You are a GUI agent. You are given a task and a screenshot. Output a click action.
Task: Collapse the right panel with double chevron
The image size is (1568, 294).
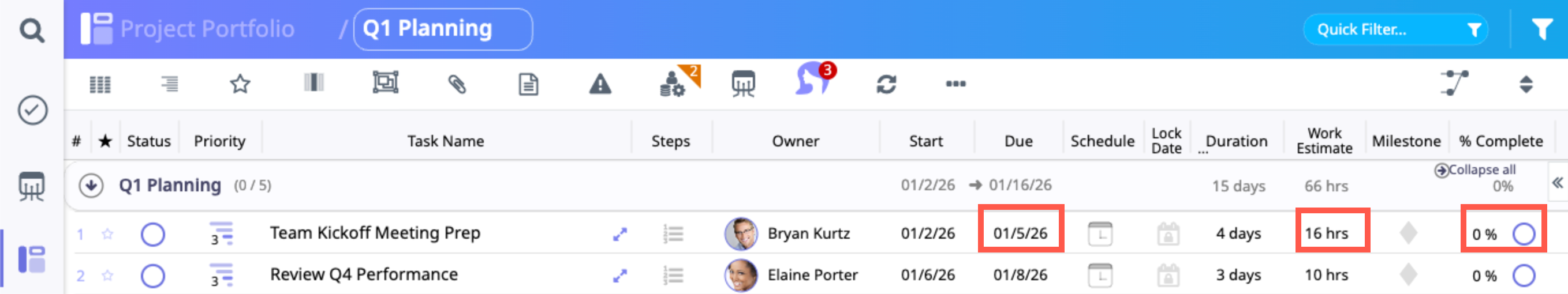tap(1556, 183)
